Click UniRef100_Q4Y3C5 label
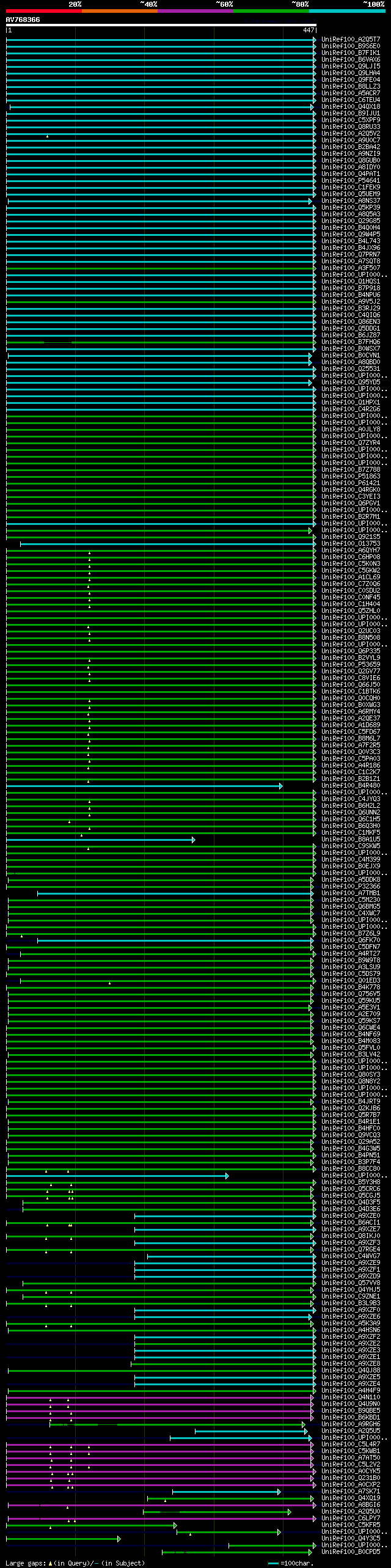Viewport: 391px width, 1568px height. click(x=351, y=1539)
